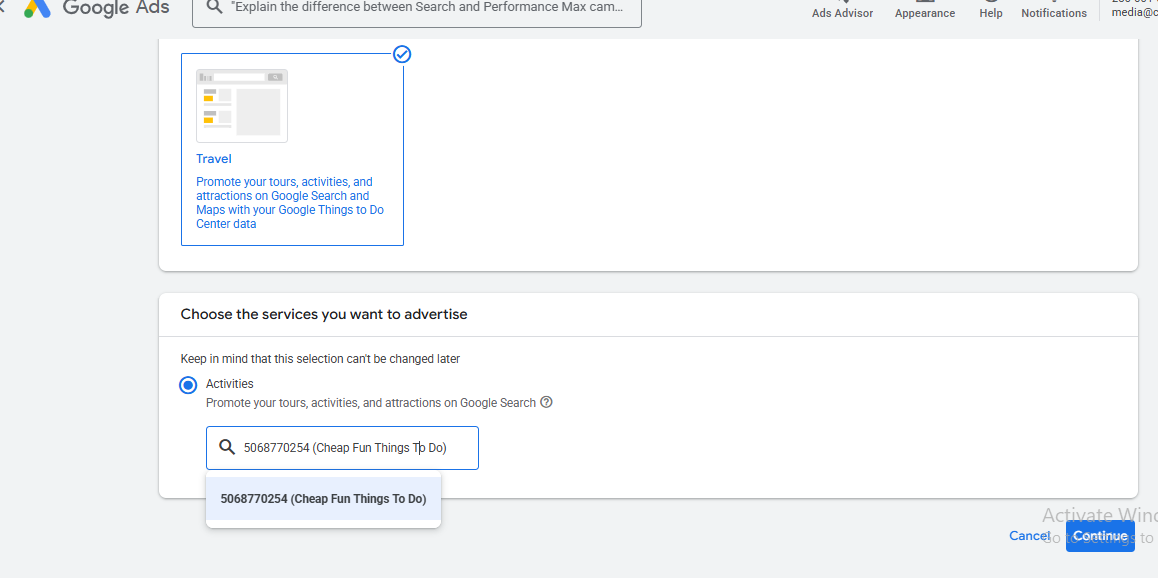Open the Help menu
The image size is (1158, 578).
(990, 10)
